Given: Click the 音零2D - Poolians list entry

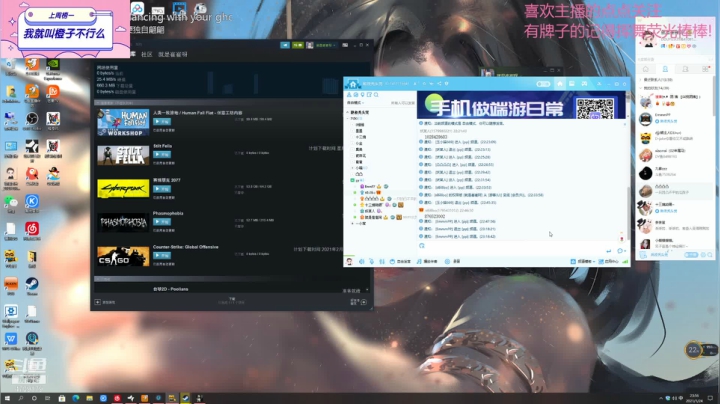Looking at the screenshot, I should pyautogui.click(x=170, y=289).
